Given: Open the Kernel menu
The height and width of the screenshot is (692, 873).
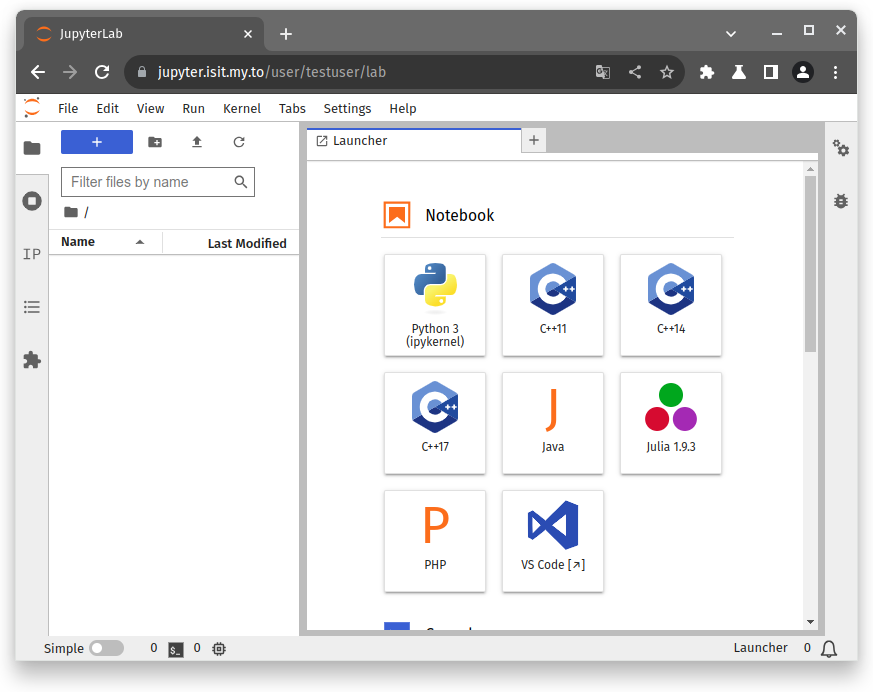Looking at the screenshot, I should [x=242, y=108].
